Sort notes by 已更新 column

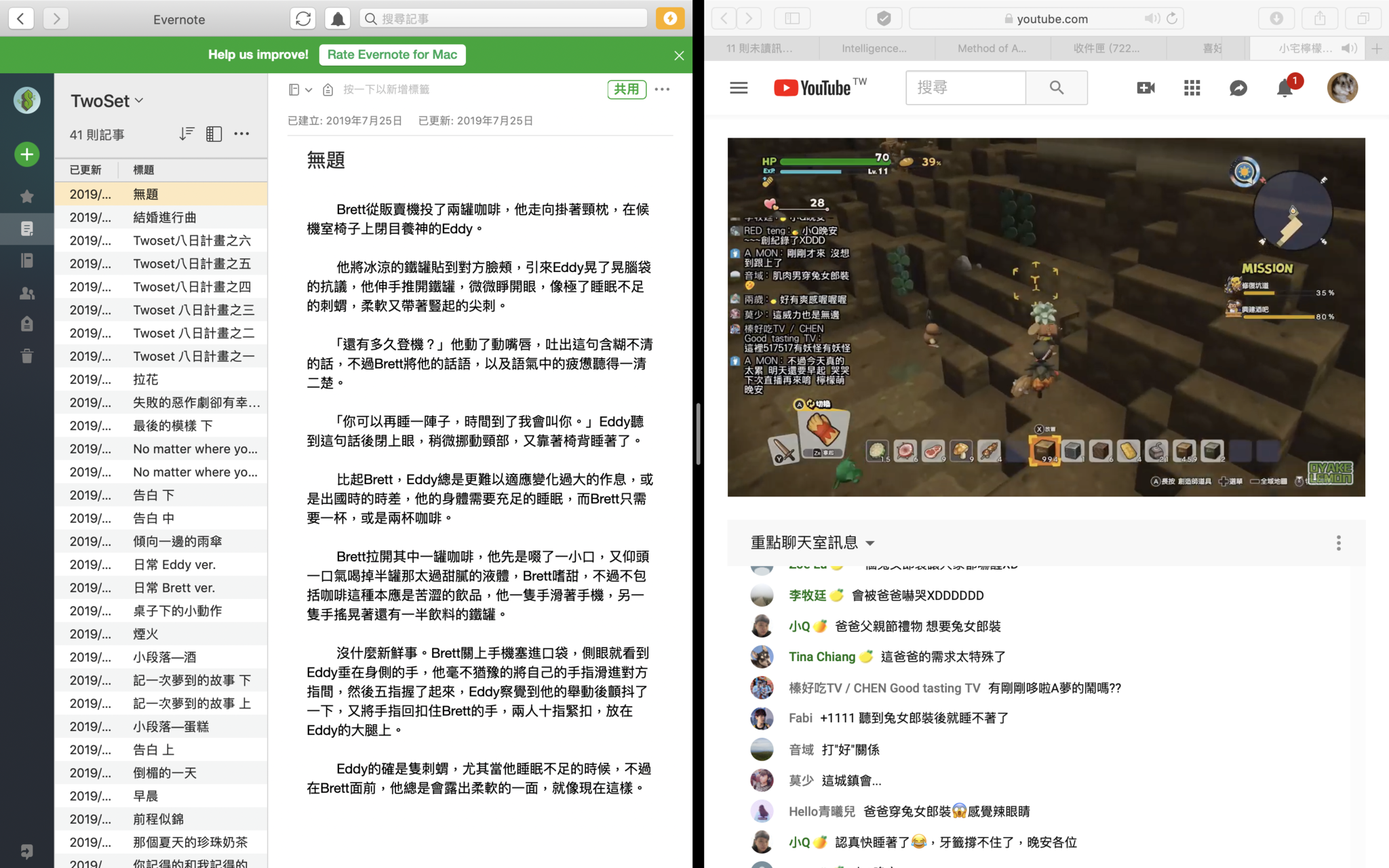[x=85, y=170]
